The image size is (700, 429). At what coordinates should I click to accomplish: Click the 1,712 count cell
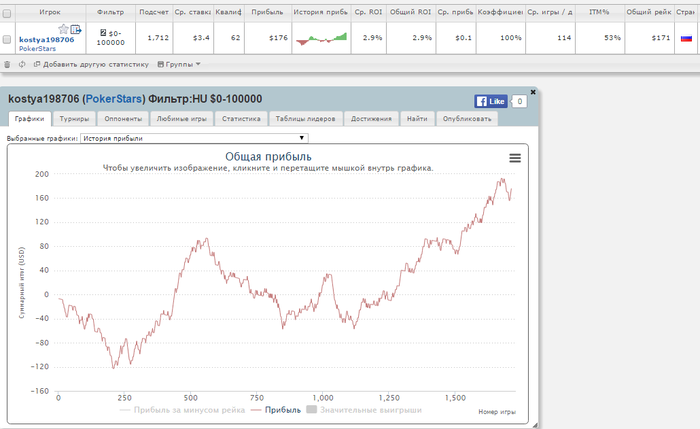(154, 38)
